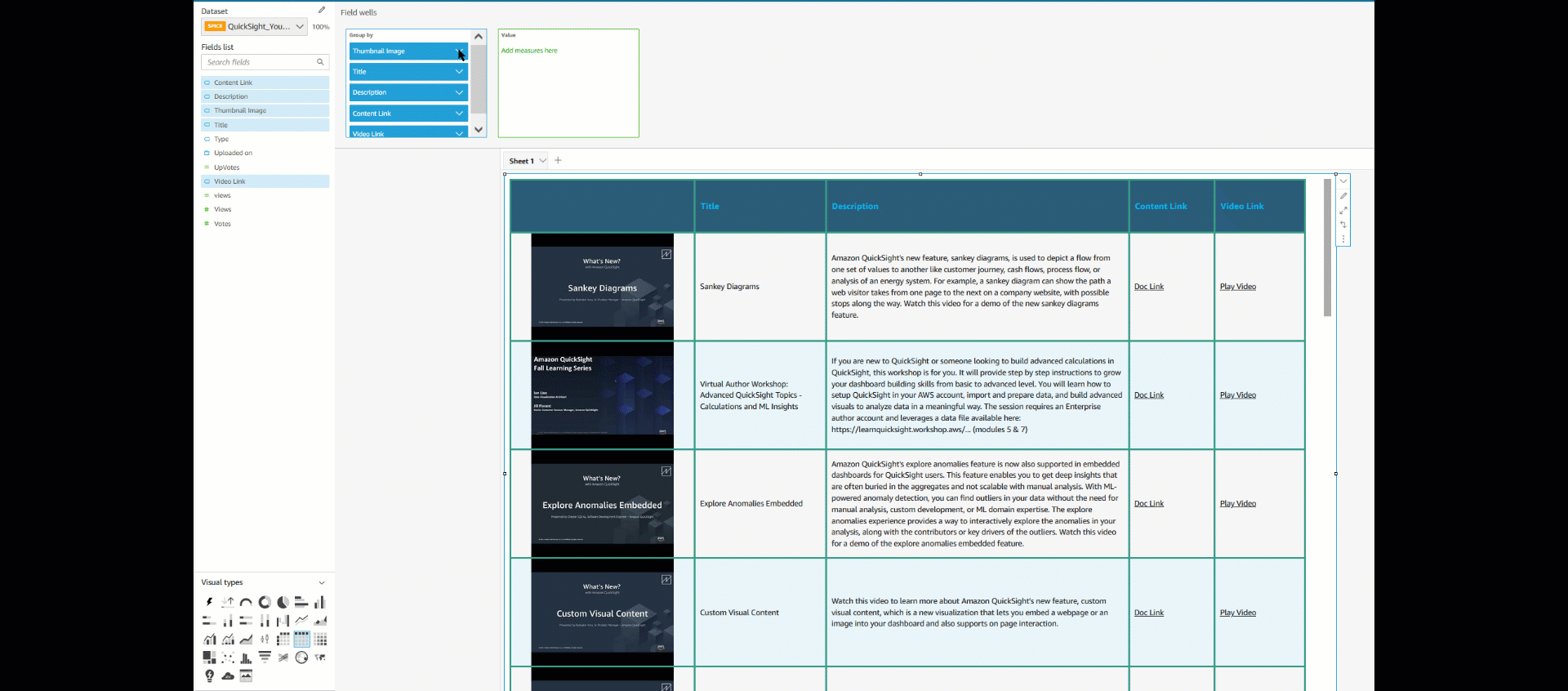Click the search magnifier in fields list
The image size is (1568, 691).
(320, 62)
